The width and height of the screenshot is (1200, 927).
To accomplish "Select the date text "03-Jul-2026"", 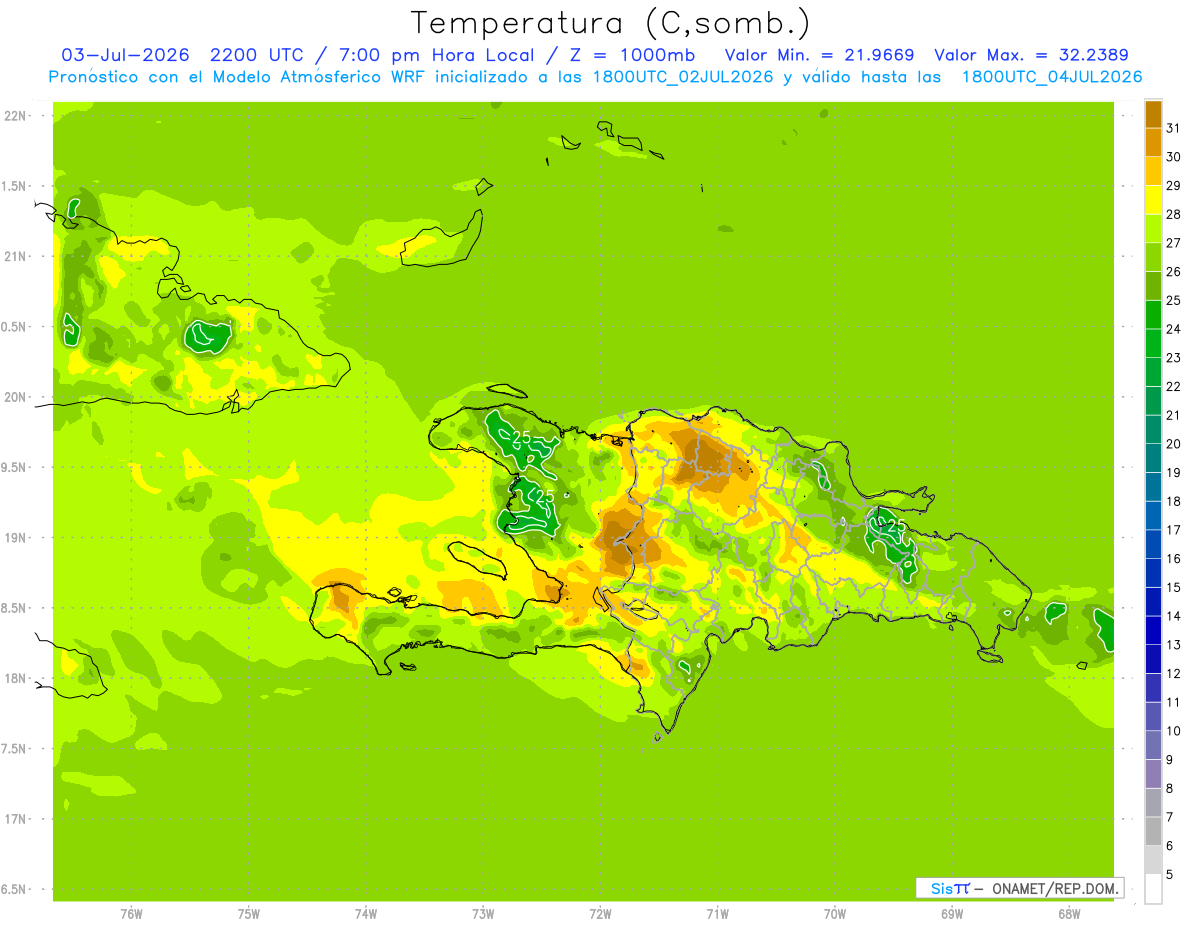I will coord(127,55).
